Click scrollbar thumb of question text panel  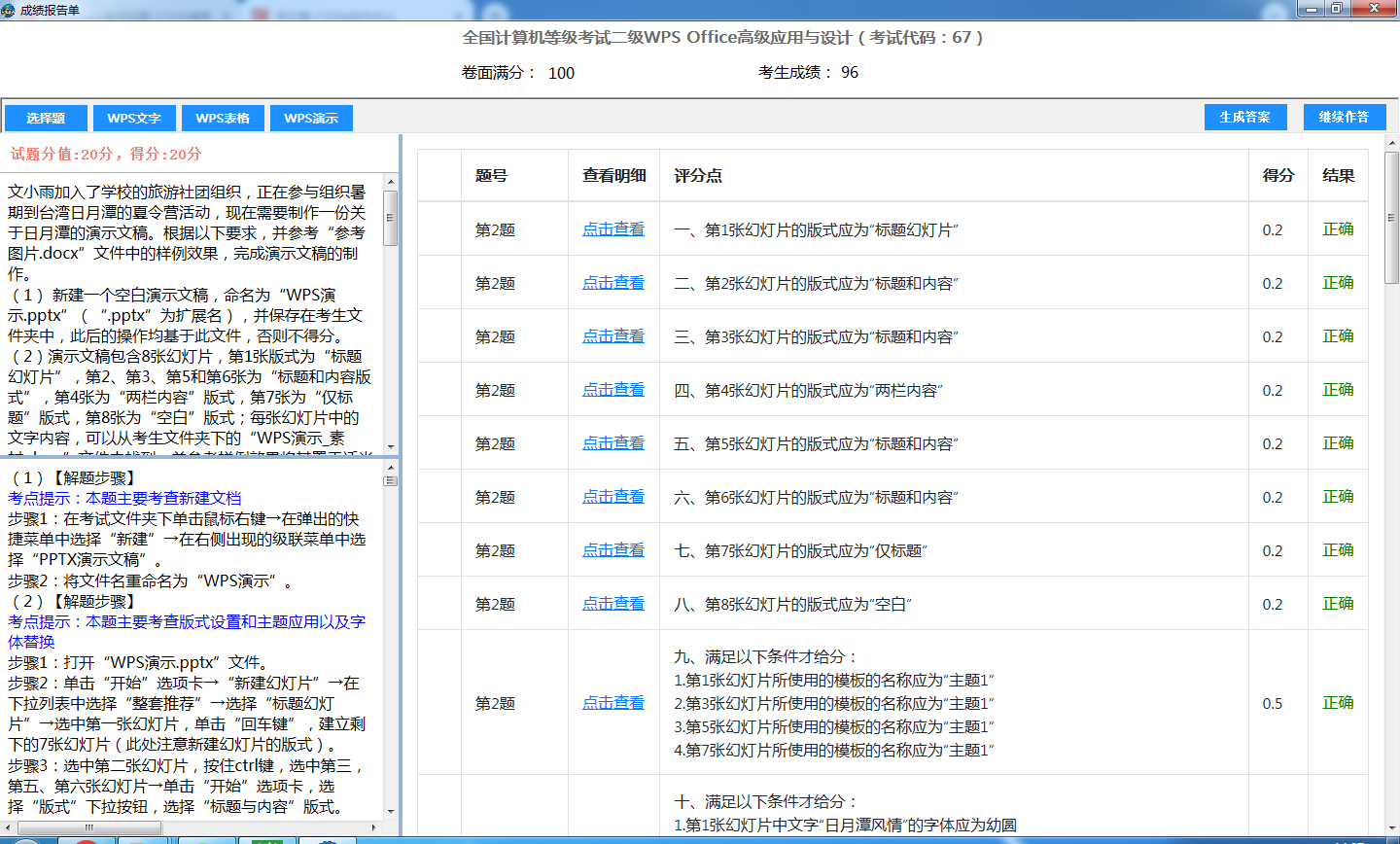click(x=391, y=218)
